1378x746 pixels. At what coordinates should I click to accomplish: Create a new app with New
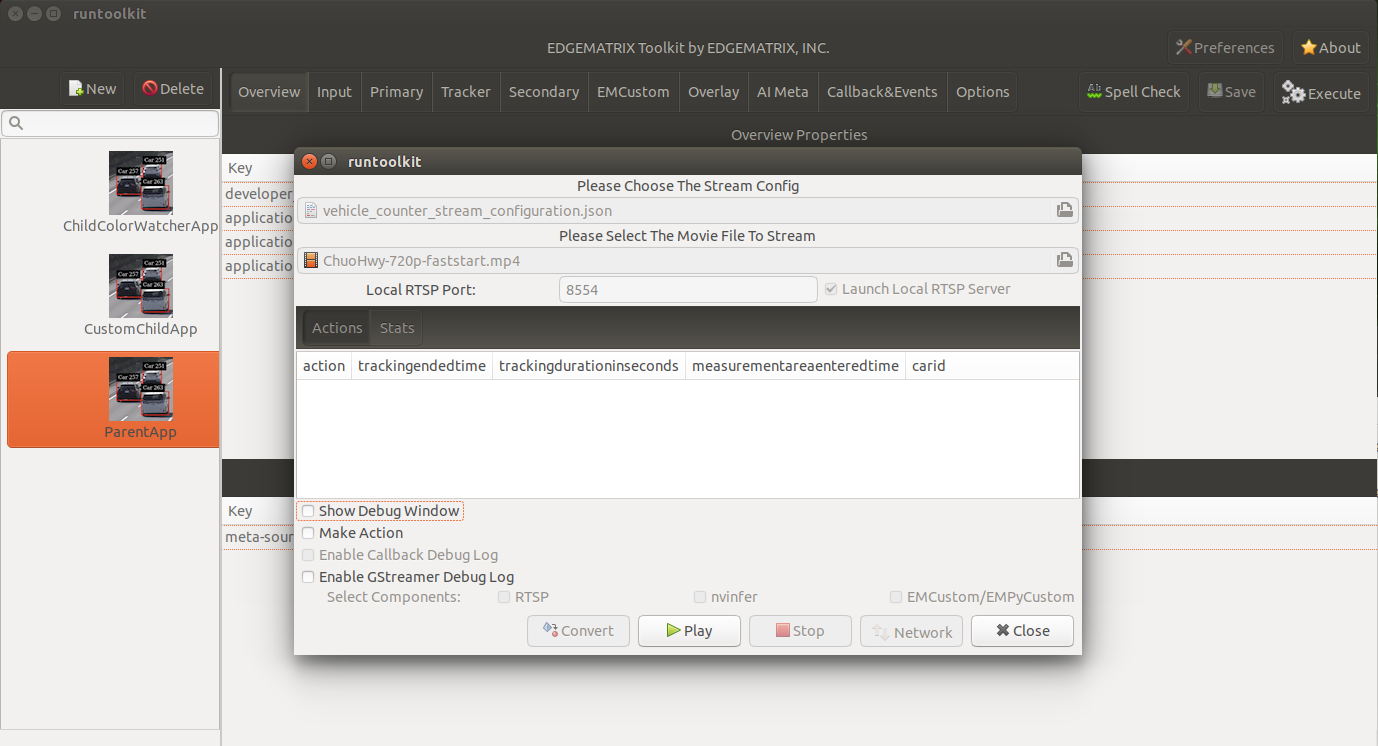click(x=92, y=88)
